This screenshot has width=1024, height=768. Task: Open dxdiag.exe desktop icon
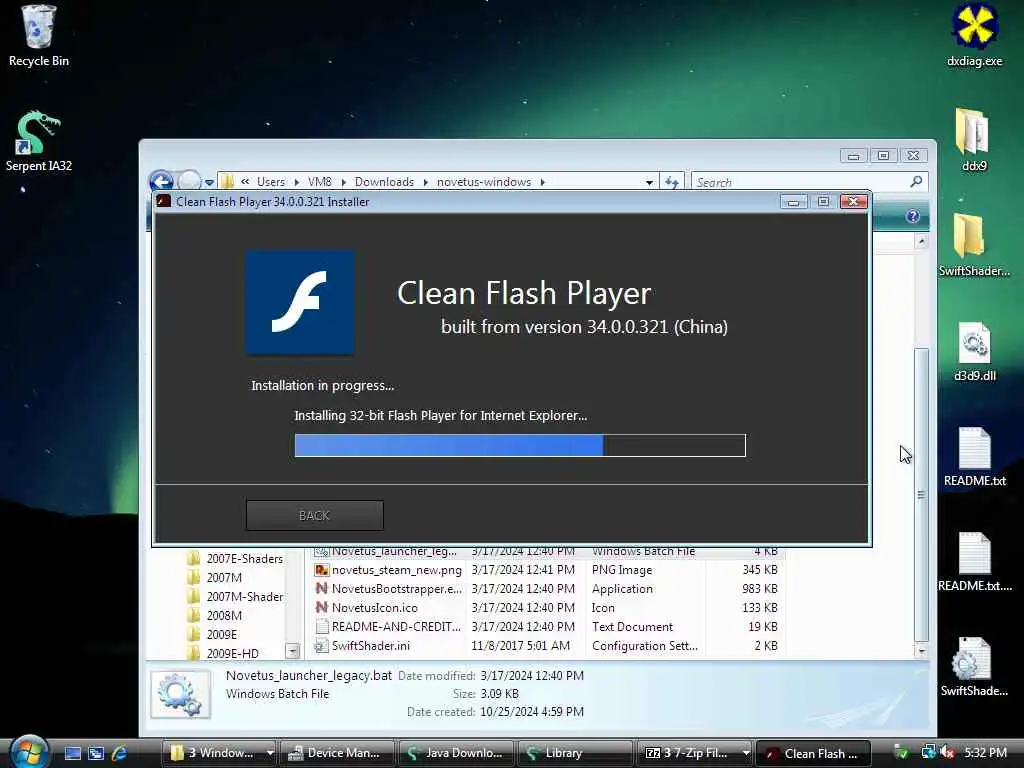(974, 35)
